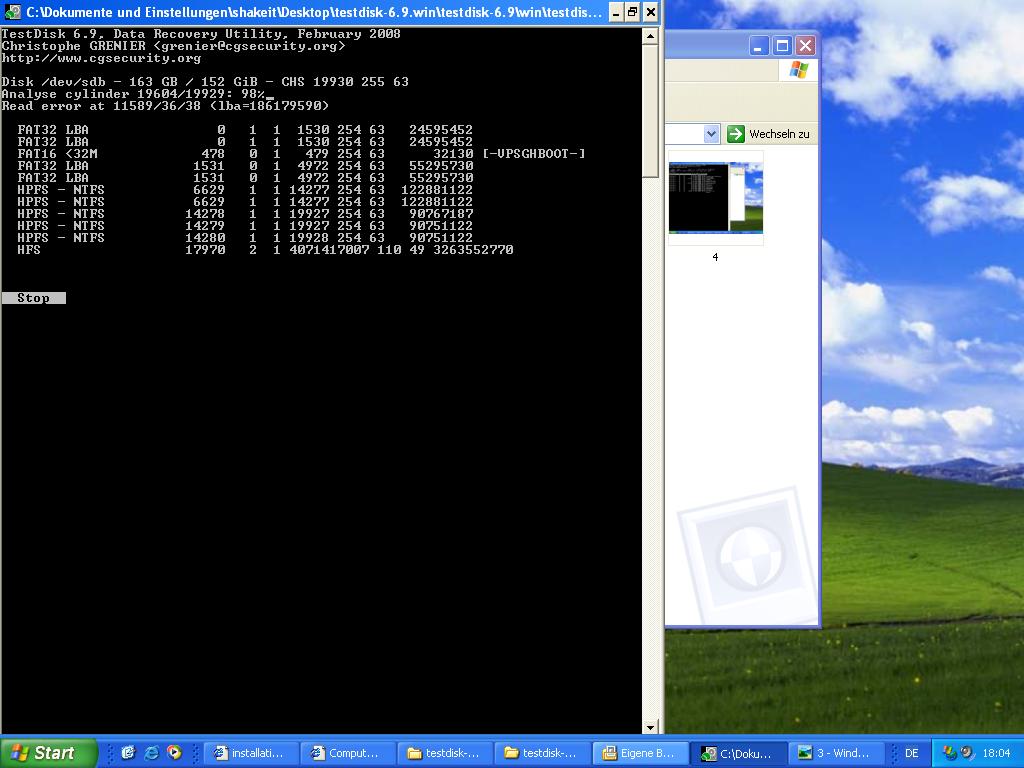Select the screenshot thumbnail named 4

tap(716, 198)
